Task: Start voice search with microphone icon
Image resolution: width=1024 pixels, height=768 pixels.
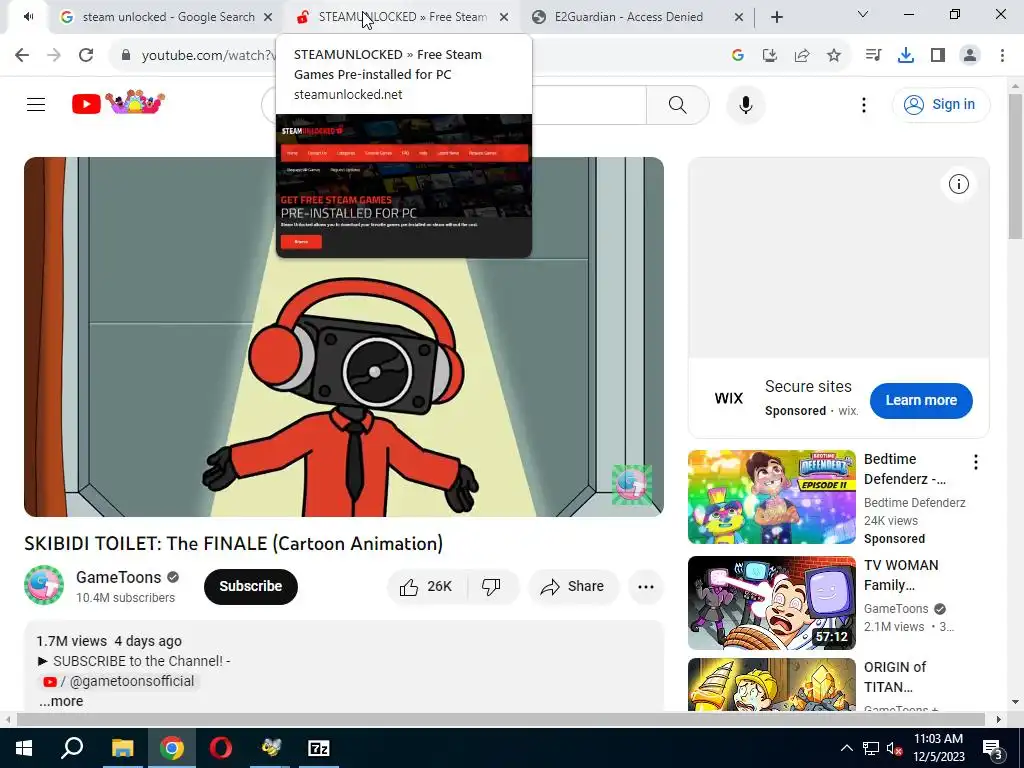Action: click(x=745, y=104)
